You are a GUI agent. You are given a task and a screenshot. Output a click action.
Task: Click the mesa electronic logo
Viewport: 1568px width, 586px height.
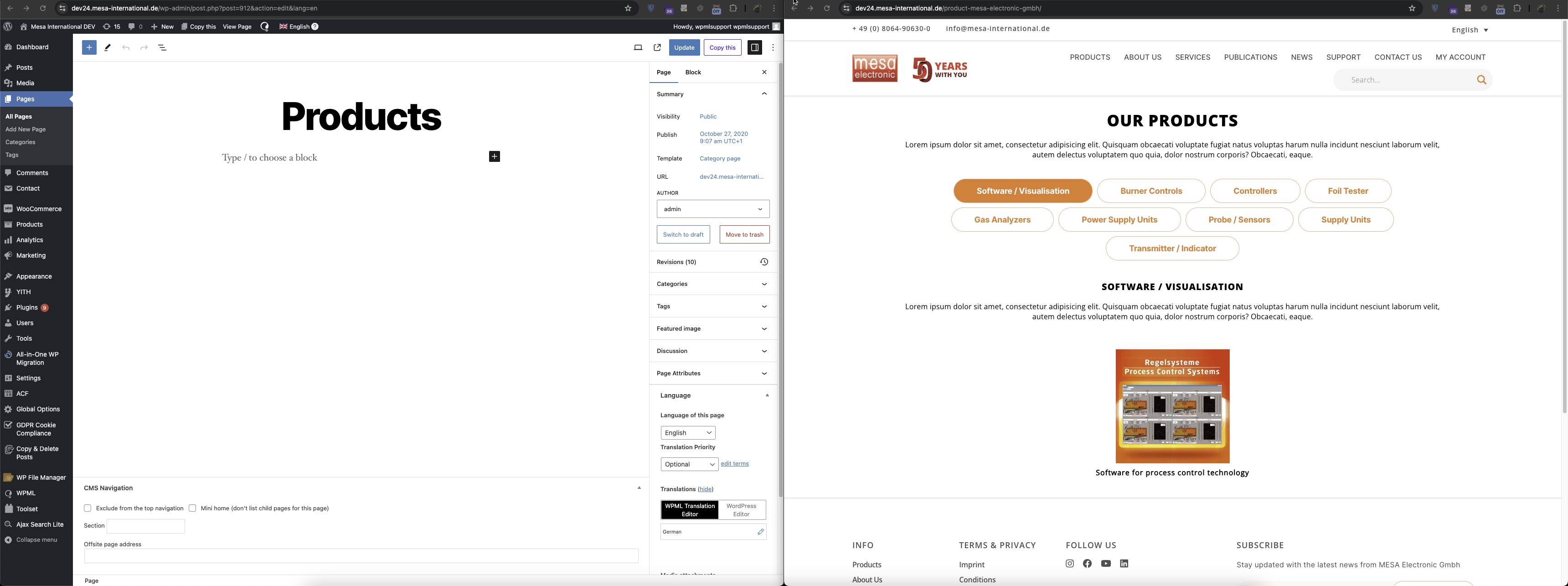click(x=875, y=69)
